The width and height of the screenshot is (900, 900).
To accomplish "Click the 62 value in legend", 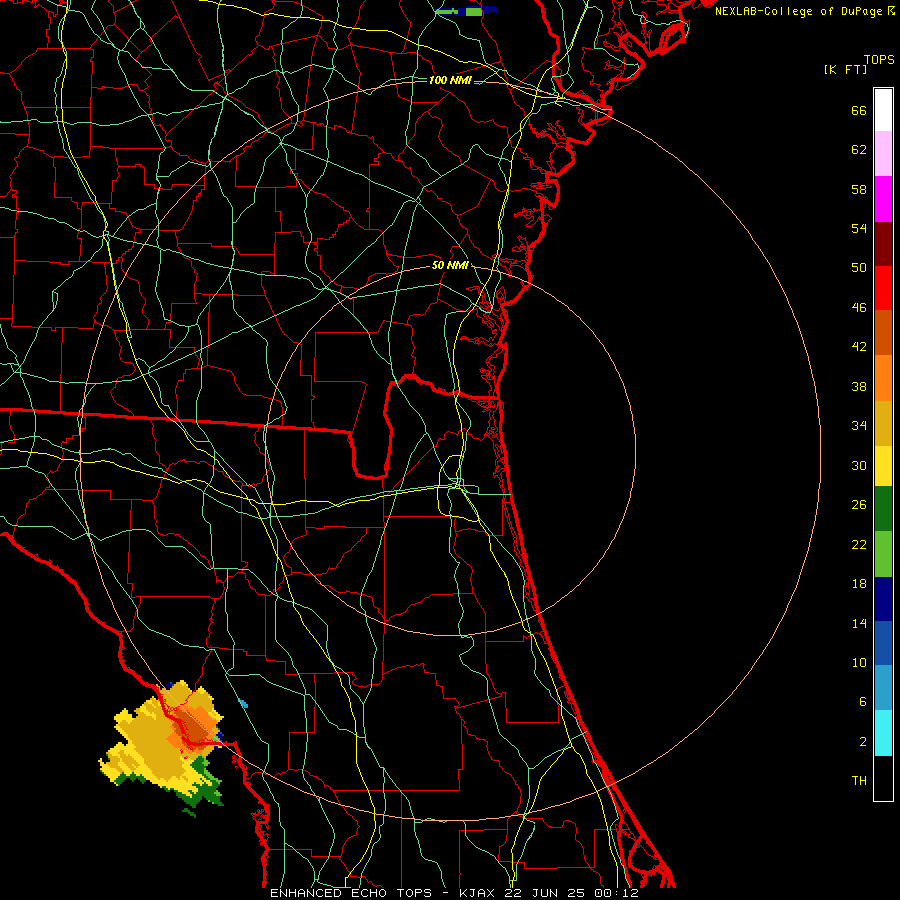I will tap(859, 150).
